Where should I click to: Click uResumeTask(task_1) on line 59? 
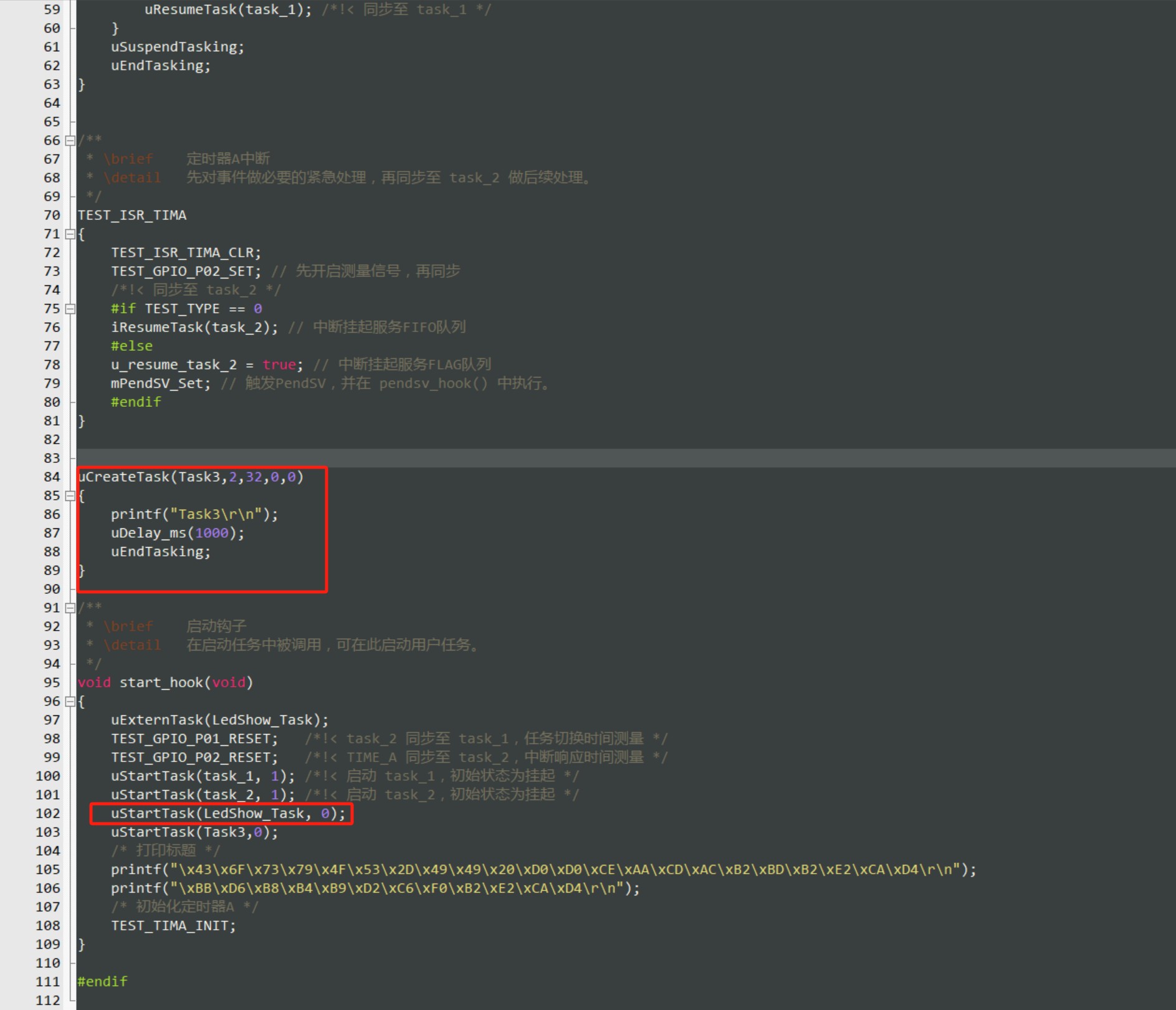click(228, 9)
